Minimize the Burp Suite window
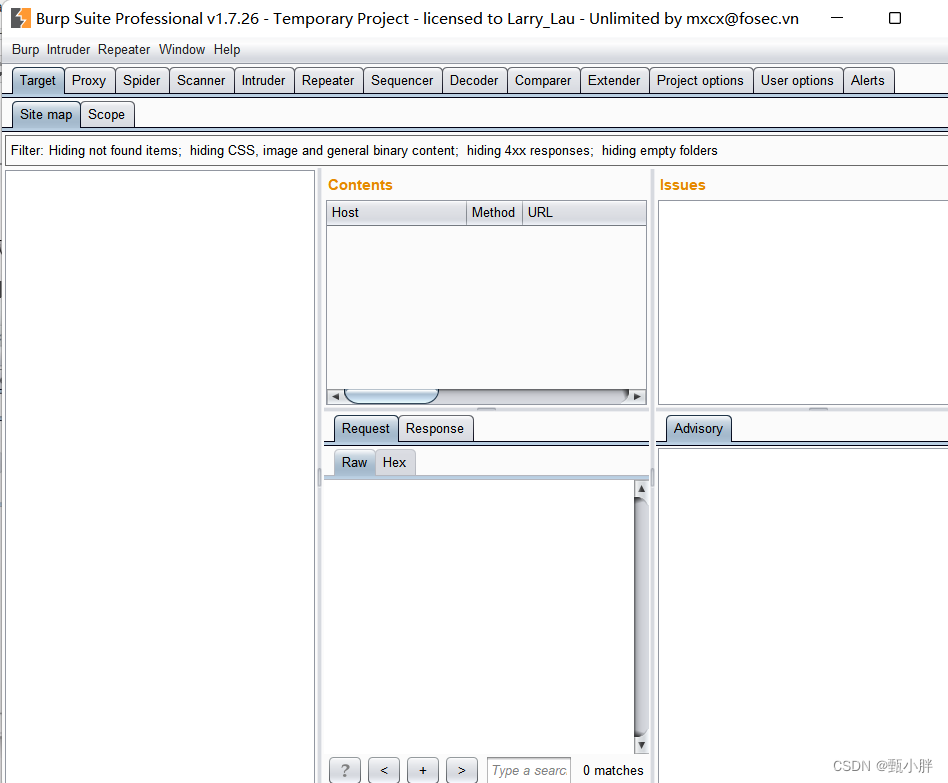Screen dimensions: 948x783 (x=837, y=18)
